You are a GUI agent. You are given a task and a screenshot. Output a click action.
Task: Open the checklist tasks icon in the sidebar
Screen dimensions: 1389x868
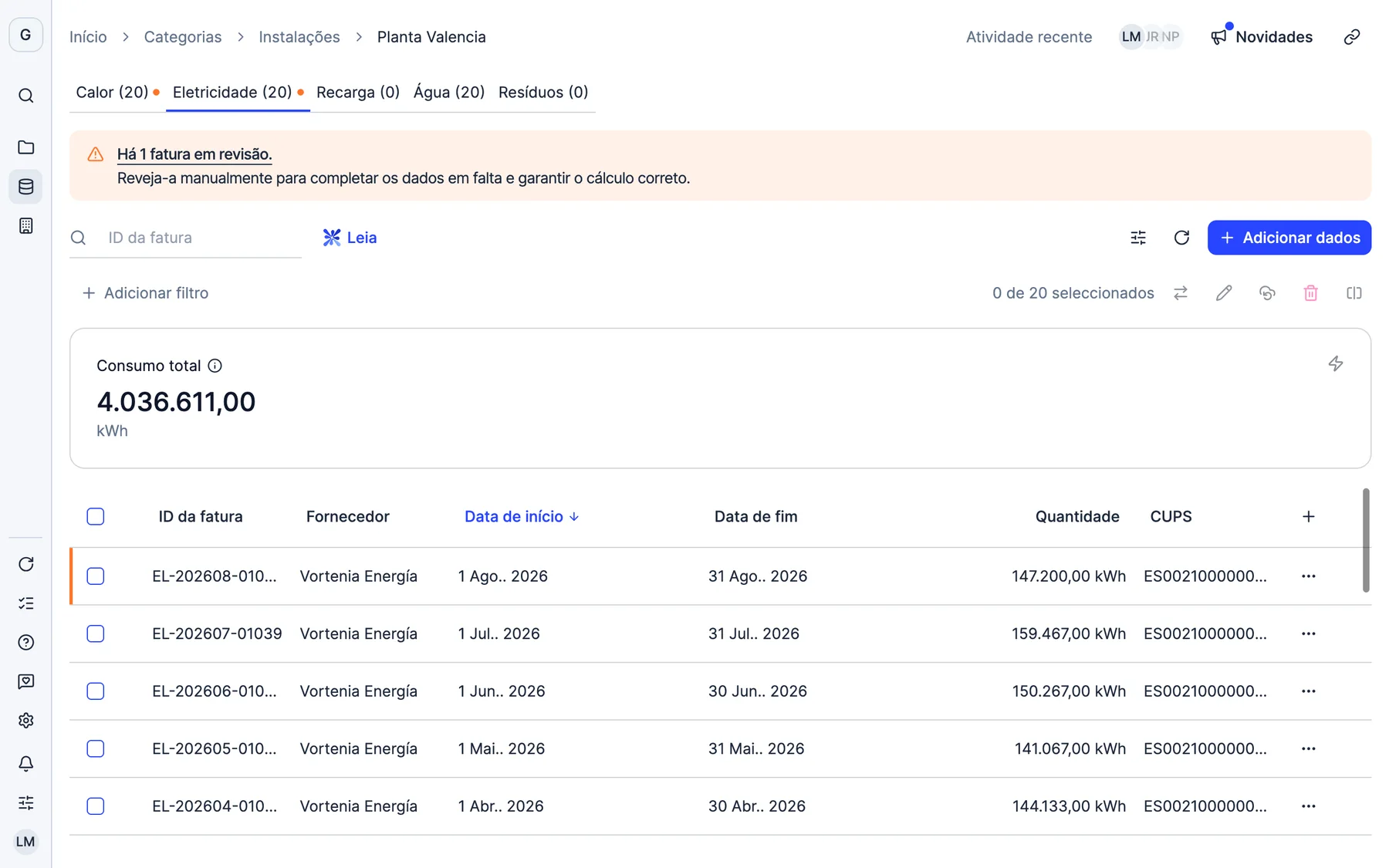(x=25, y=603)
